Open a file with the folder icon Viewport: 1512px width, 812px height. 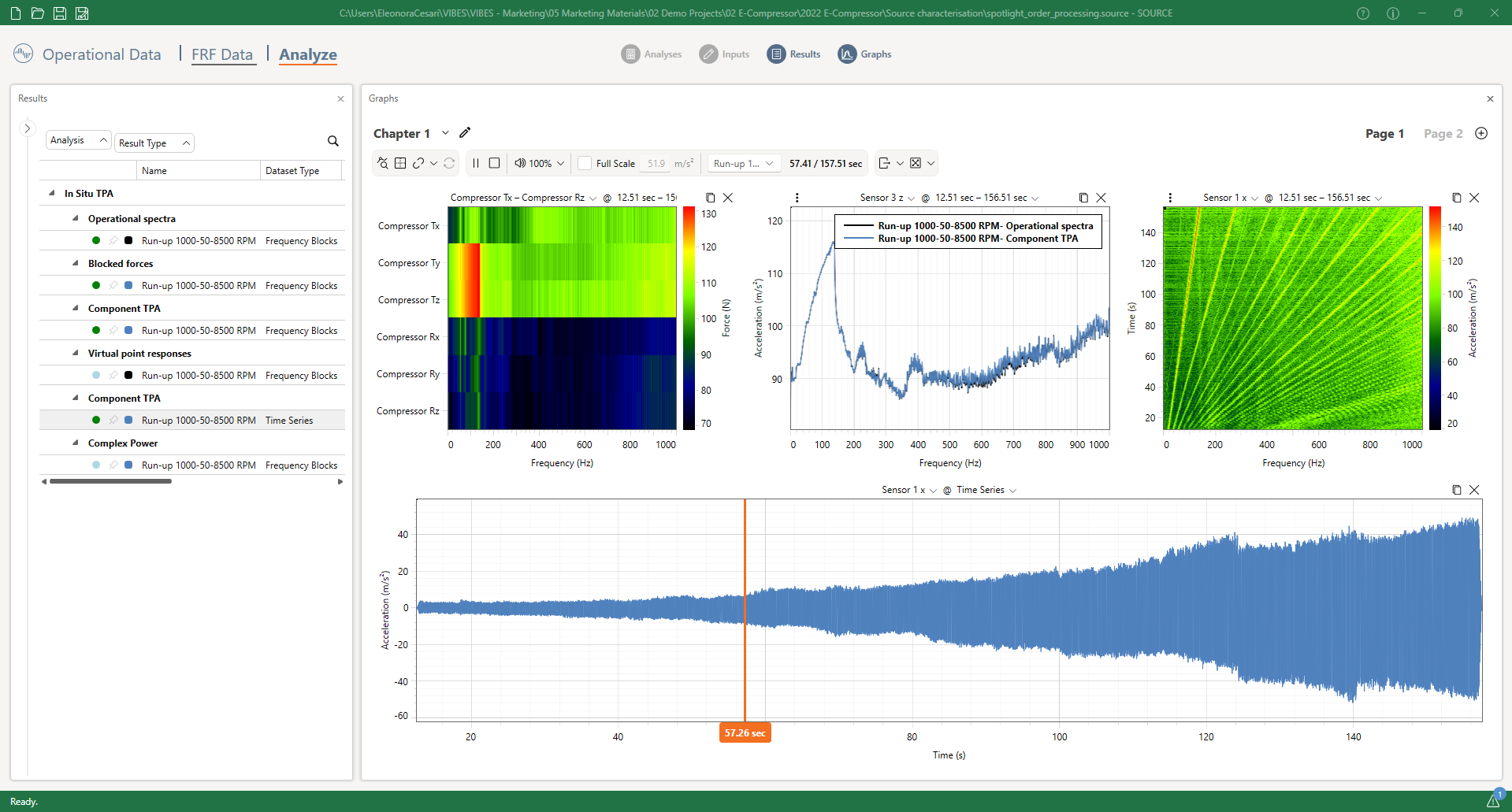point(37,13)
